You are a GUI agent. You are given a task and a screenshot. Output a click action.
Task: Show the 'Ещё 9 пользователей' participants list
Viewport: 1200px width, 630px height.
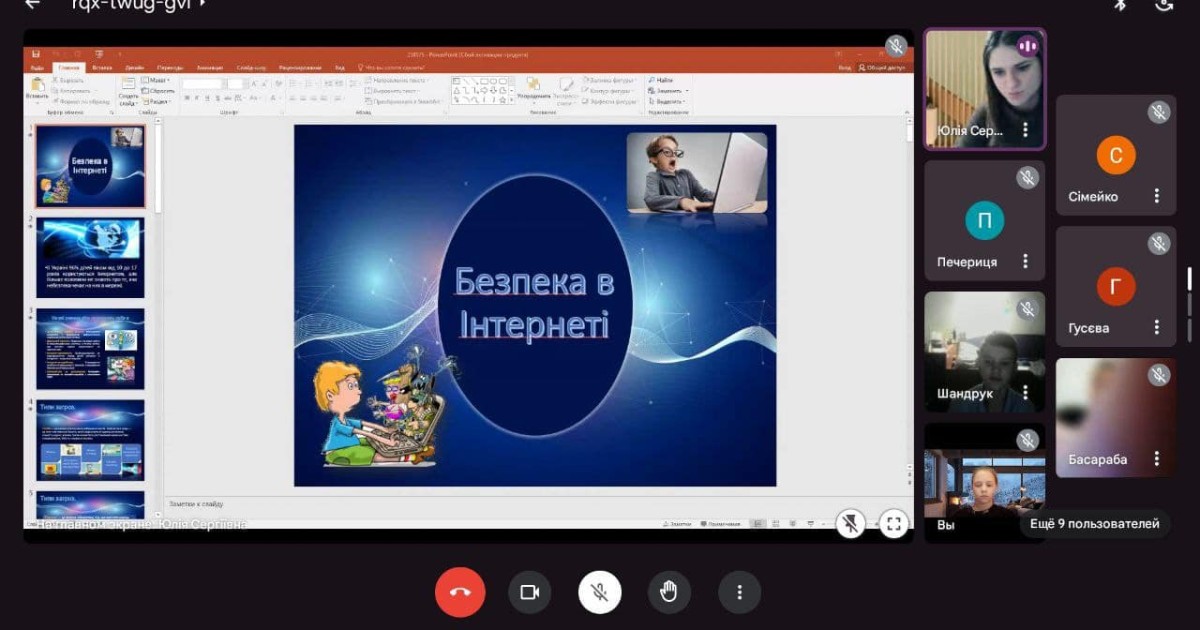[x=1095, y=523]
